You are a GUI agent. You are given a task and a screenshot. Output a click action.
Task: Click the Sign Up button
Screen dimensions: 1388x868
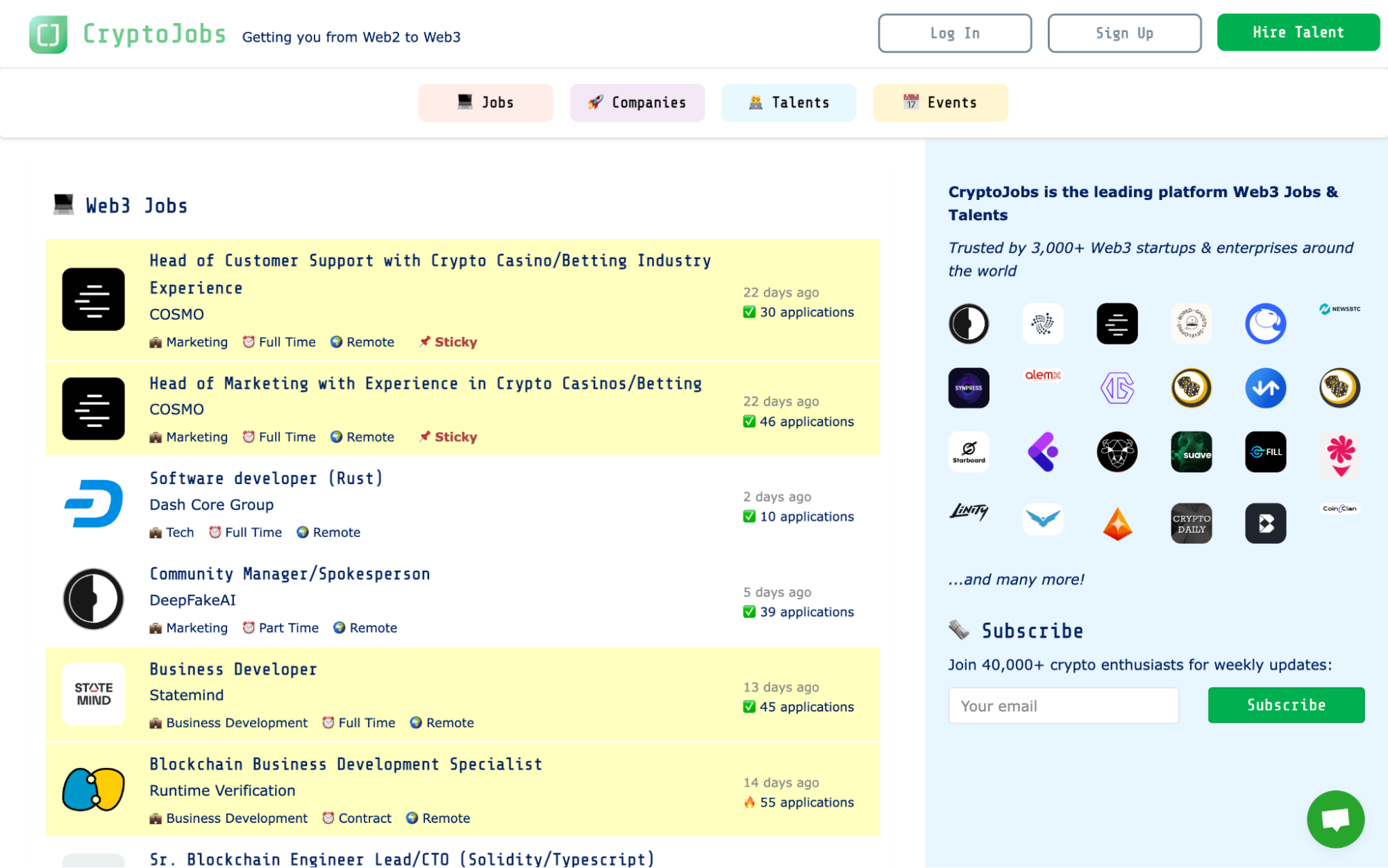(x=1124, y=33)
